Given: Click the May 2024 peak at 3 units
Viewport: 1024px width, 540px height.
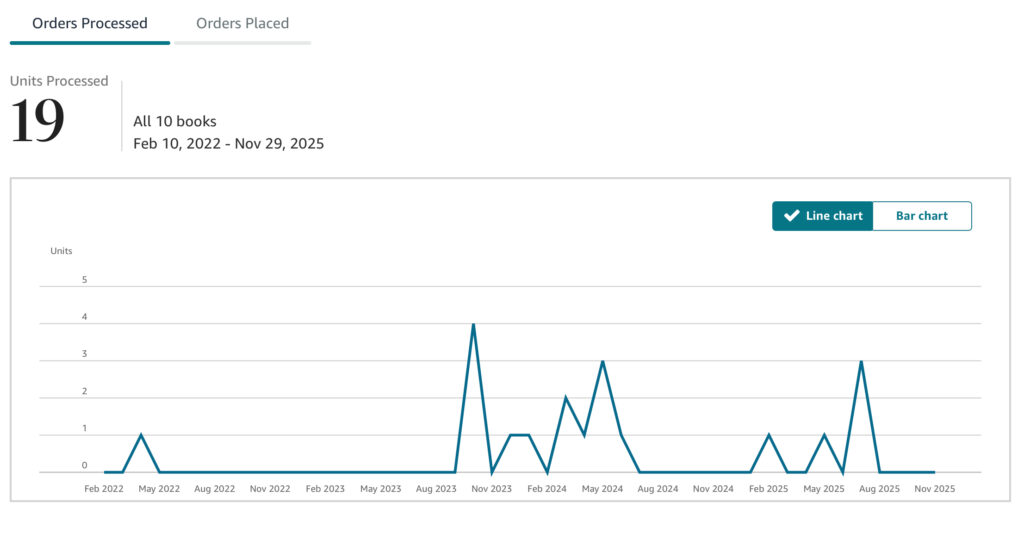Looking at the screenshot, I should 602,362.
